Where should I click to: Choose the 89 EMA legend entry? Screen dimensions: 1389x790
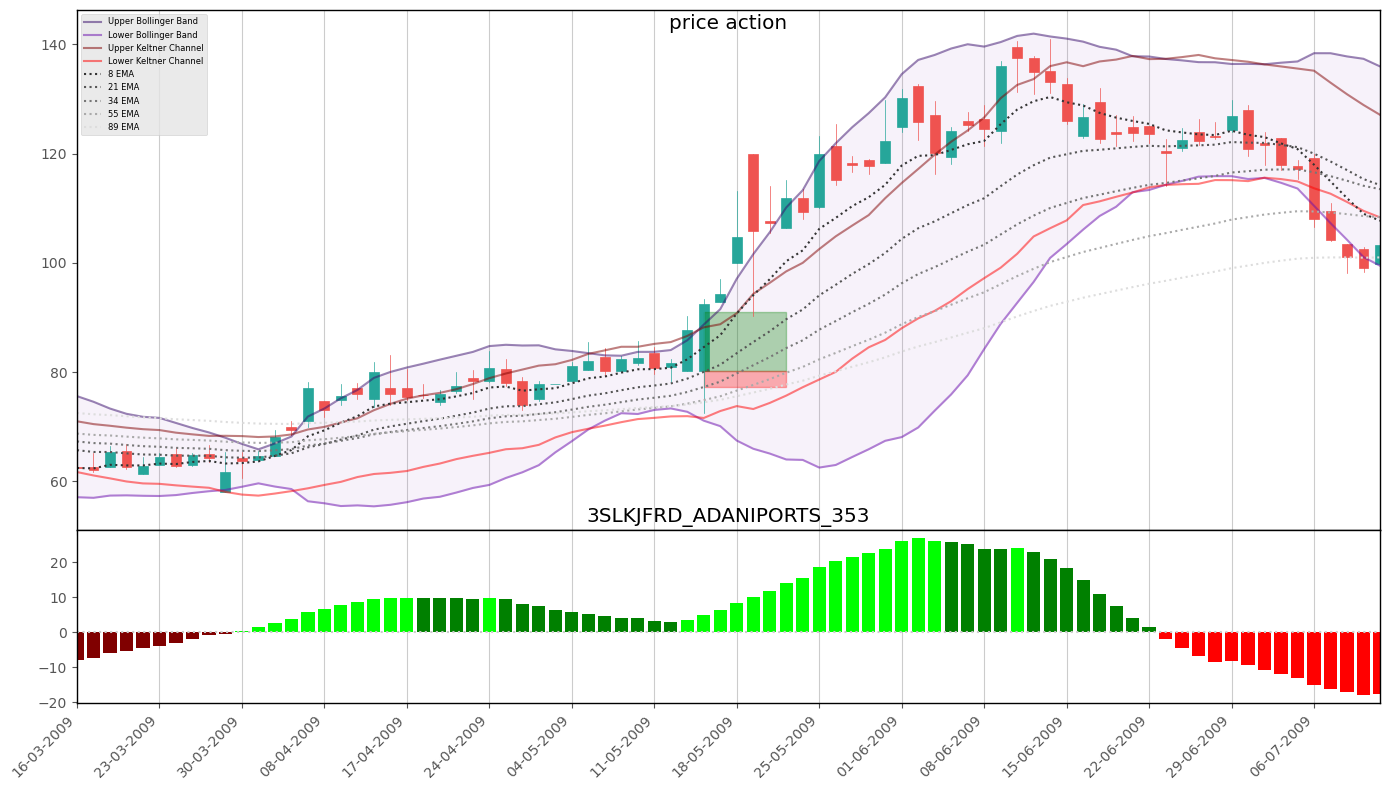(122, 127)
